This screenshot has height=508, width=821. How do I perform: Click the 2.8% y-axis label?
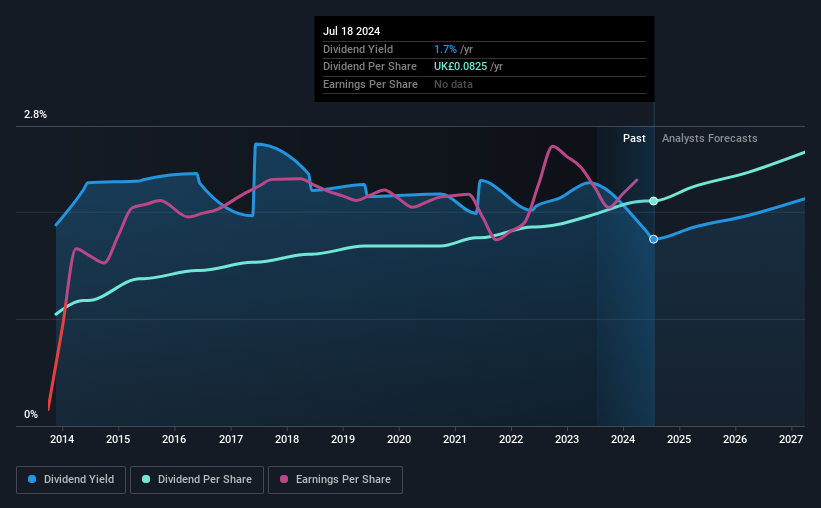coord(35,114)
